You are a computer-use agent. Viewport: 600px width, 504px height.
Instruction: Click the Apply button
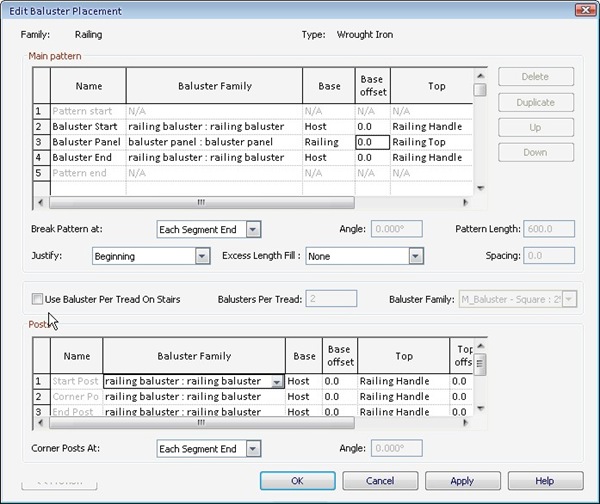(x=462, y=481)
